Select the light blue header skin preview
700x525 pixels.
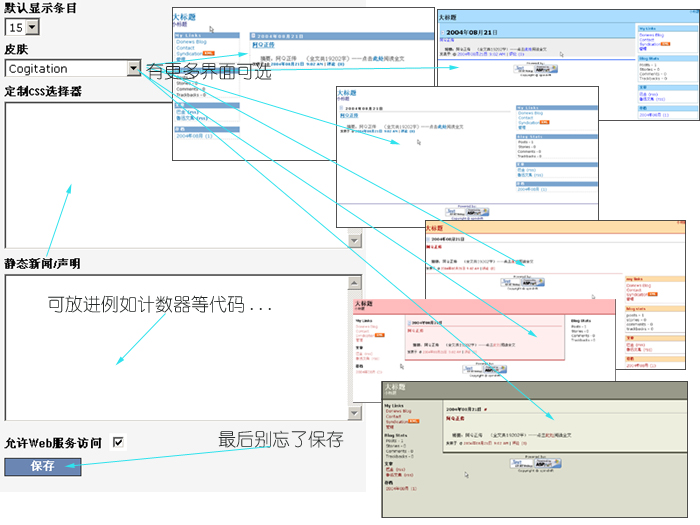tap(560, 60)
